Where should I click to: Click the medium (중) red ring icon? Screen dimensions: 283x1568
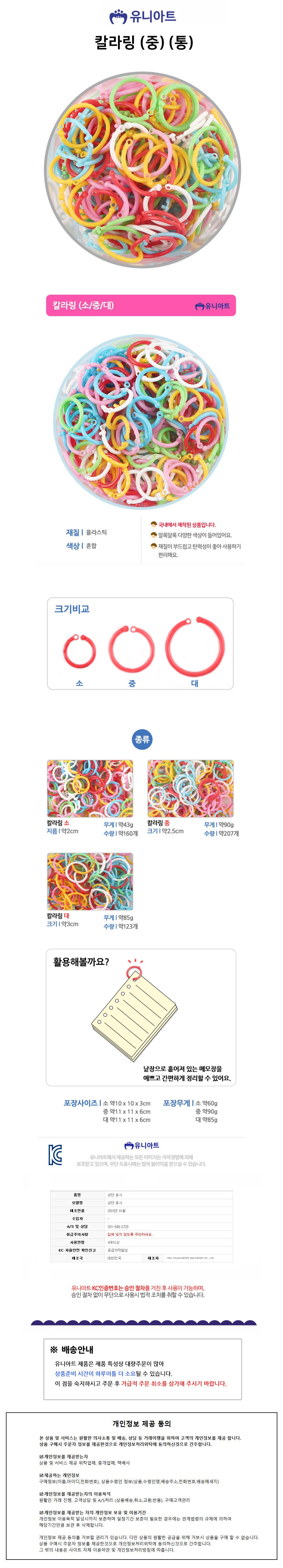[132, 648]
